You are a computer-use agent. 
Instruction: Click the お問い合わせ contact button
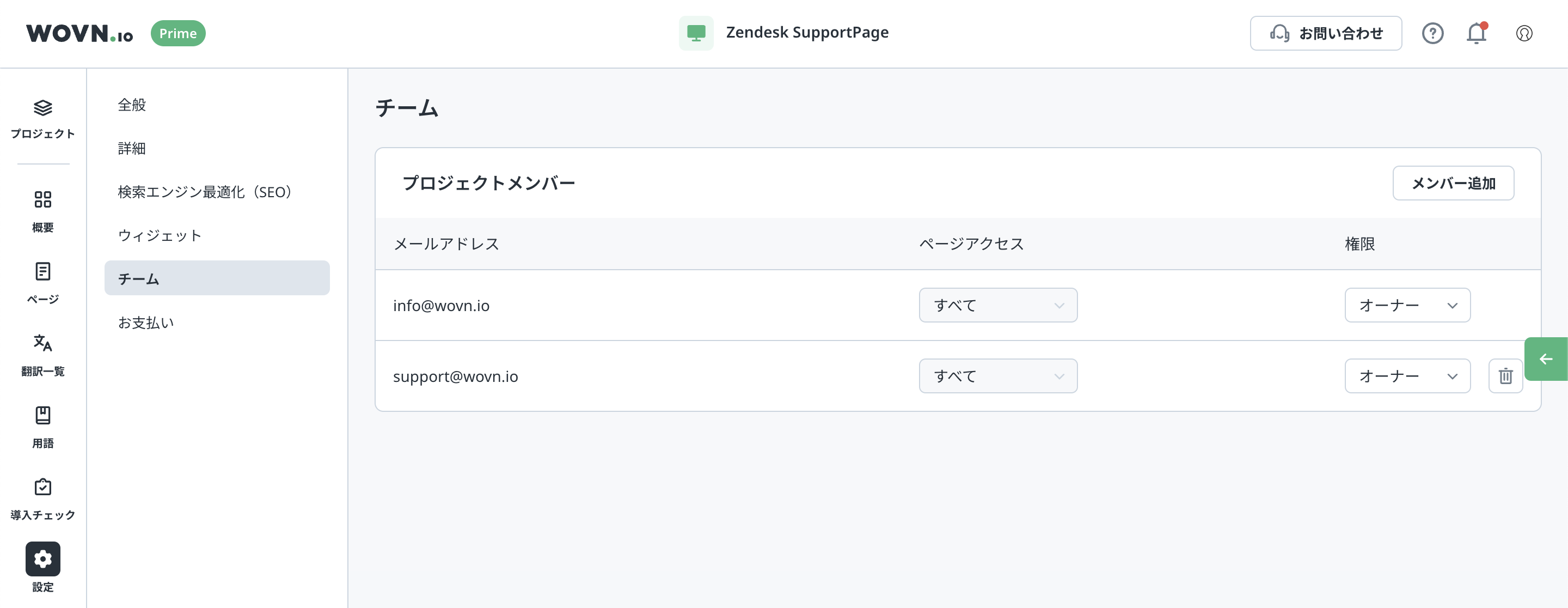(x=1326, y=34)
